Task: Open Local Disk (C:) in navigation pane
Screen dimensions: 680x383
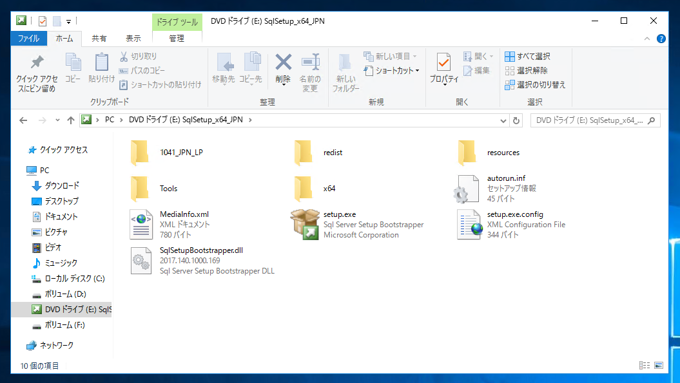Action: coord(69,278)
